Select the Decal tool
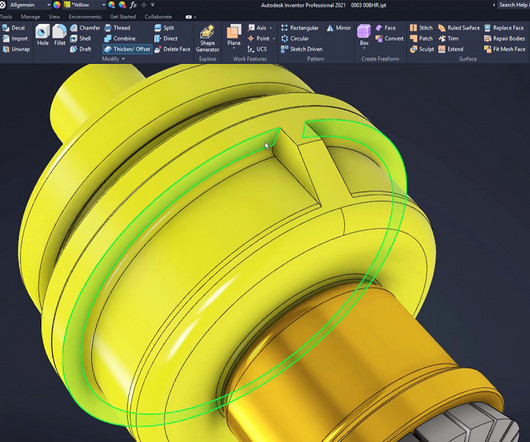This screenshot has width=530, height=442. 14,28
